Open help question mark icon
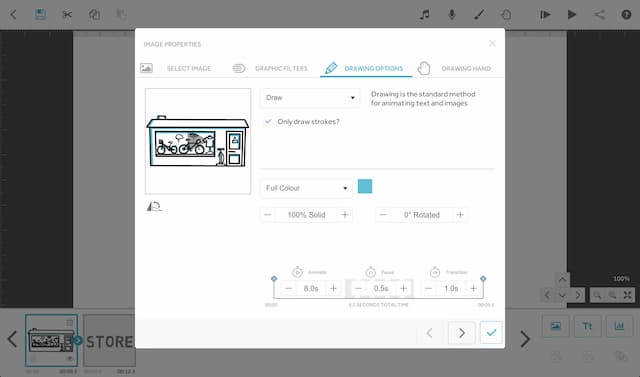This screenshot has height=377, width=640. (626, 15)
